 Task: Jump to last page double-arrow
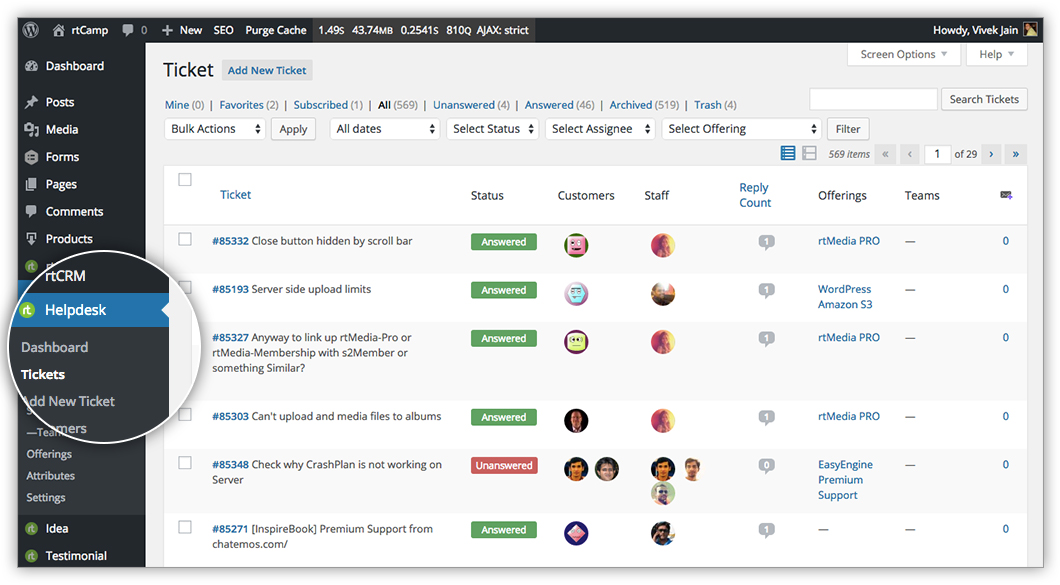tap(1017, 154)
